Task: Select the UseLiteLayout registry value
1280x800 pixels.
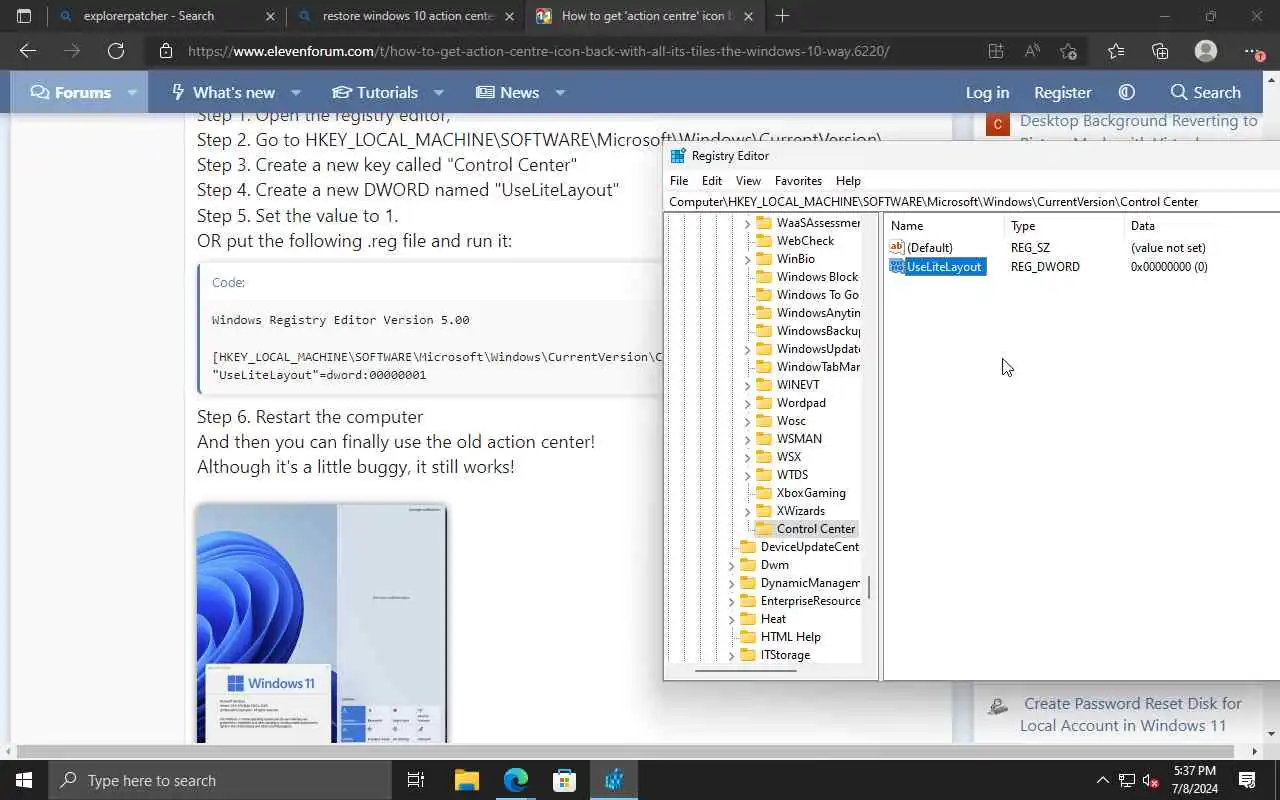Action: 945,267
